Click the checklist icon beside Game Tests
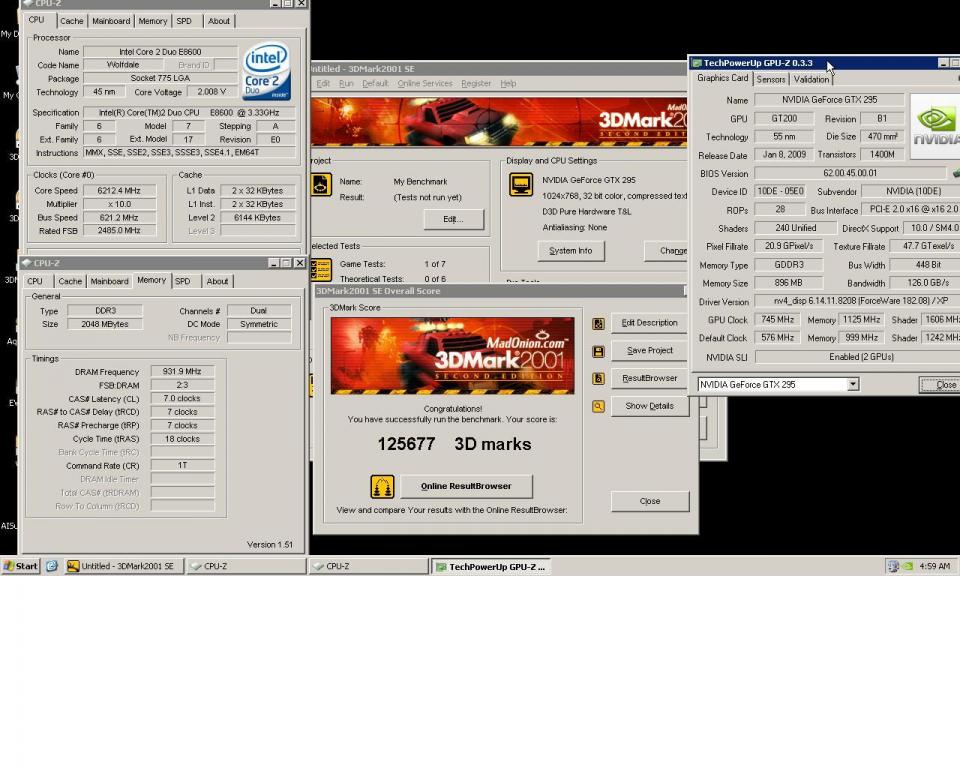 pyautogui.click(x=321, y=269)
